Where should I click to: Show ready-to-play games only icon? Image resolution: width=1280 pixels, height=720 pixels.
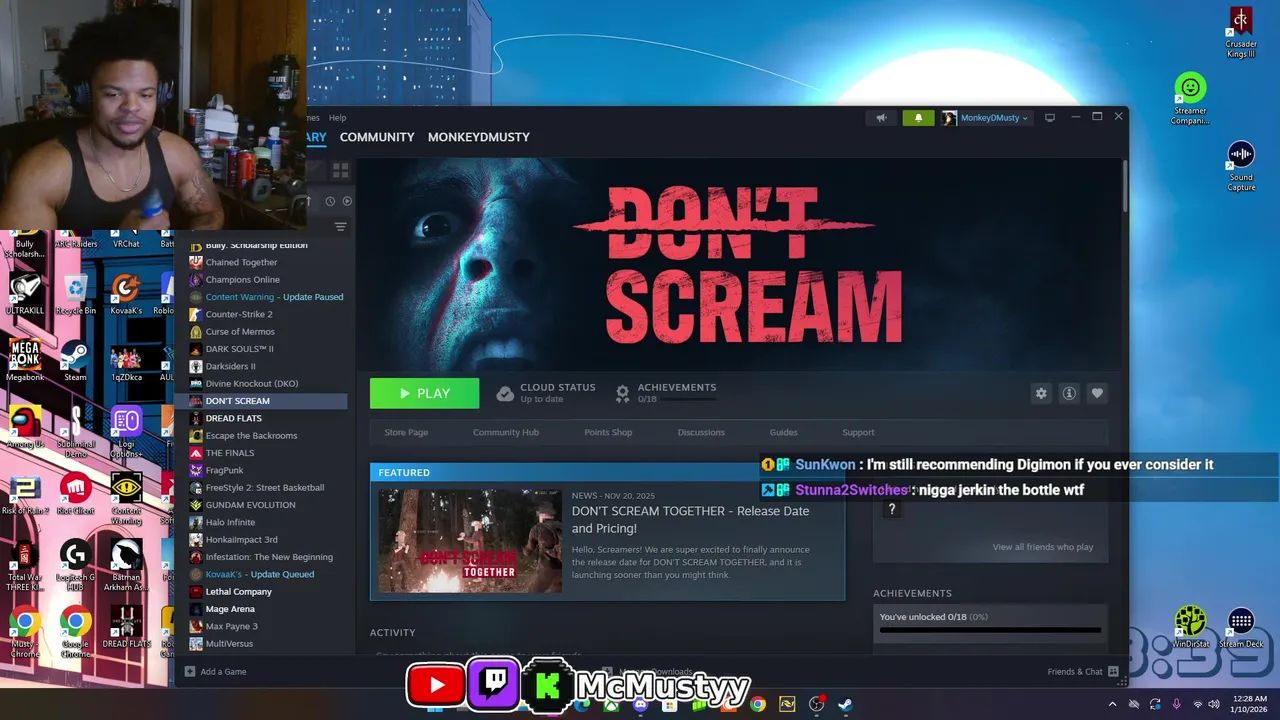click(347, 201)
